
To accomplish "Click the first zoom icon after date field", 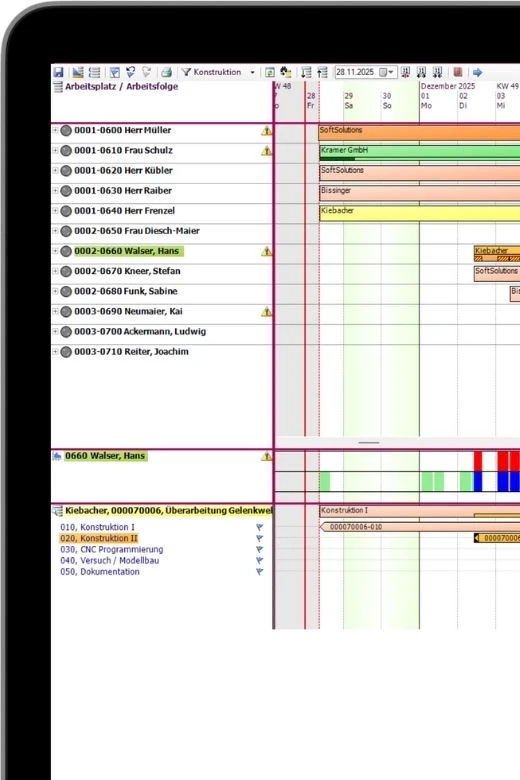I will [x=406, y=72].
